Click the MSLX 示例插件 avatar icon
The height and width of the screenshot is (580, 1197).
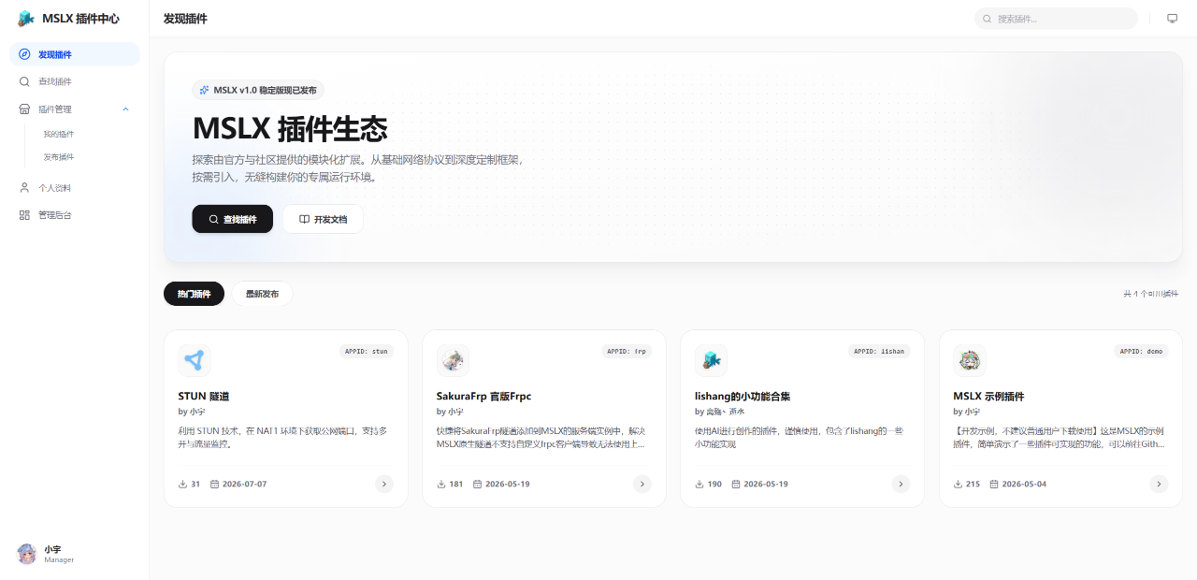coord(970,360)
